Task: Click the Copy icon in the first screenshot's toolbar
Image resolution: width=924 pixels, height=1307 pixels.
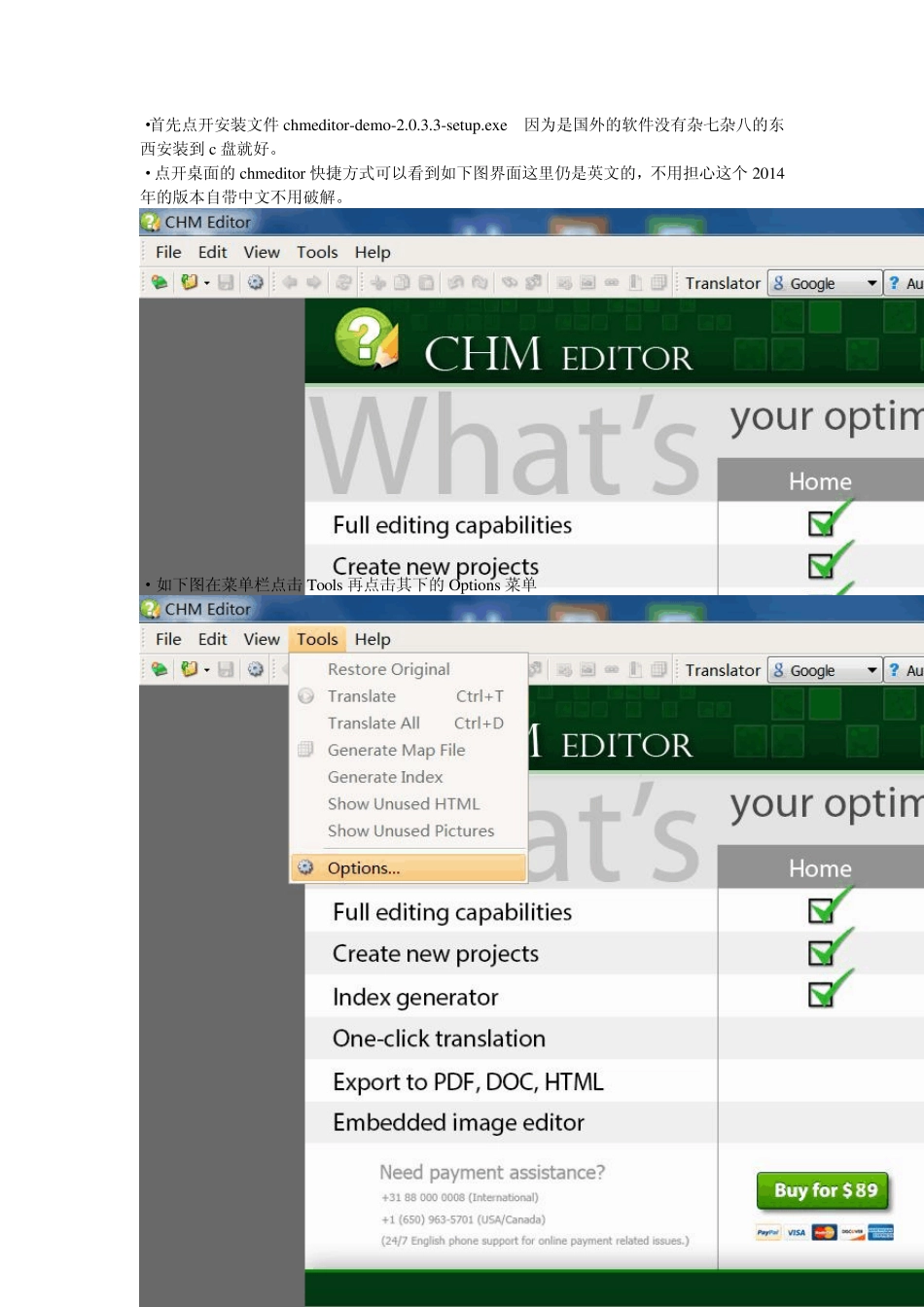Action: pos(402,283)
